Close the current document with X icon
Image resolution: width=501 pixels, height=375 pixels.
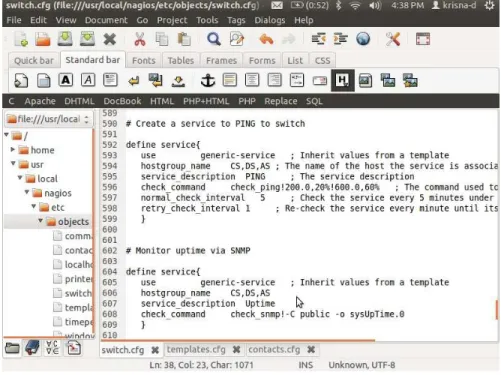[110, 39]
